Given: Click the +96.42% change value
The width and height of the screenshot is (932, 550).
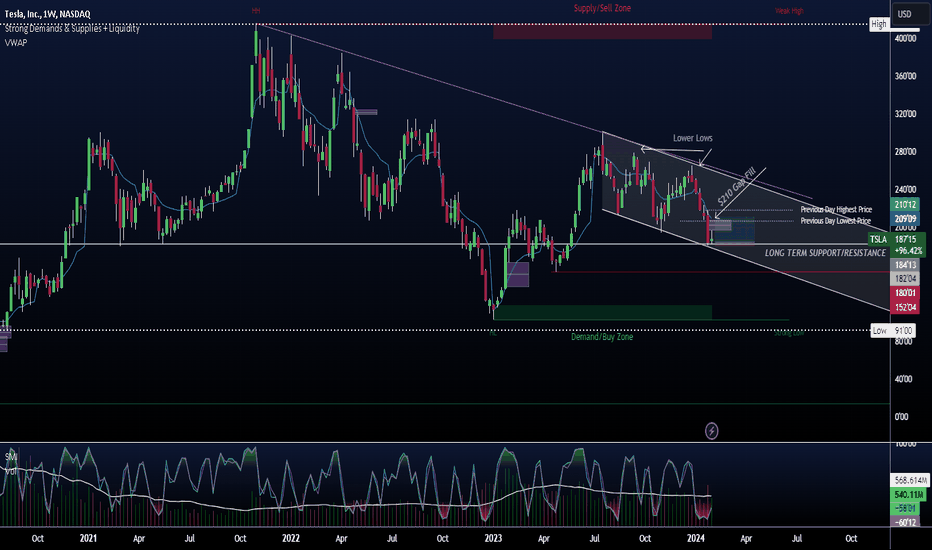Looking at the screenshot, I should pyautogui.click(x=908, y=251).
